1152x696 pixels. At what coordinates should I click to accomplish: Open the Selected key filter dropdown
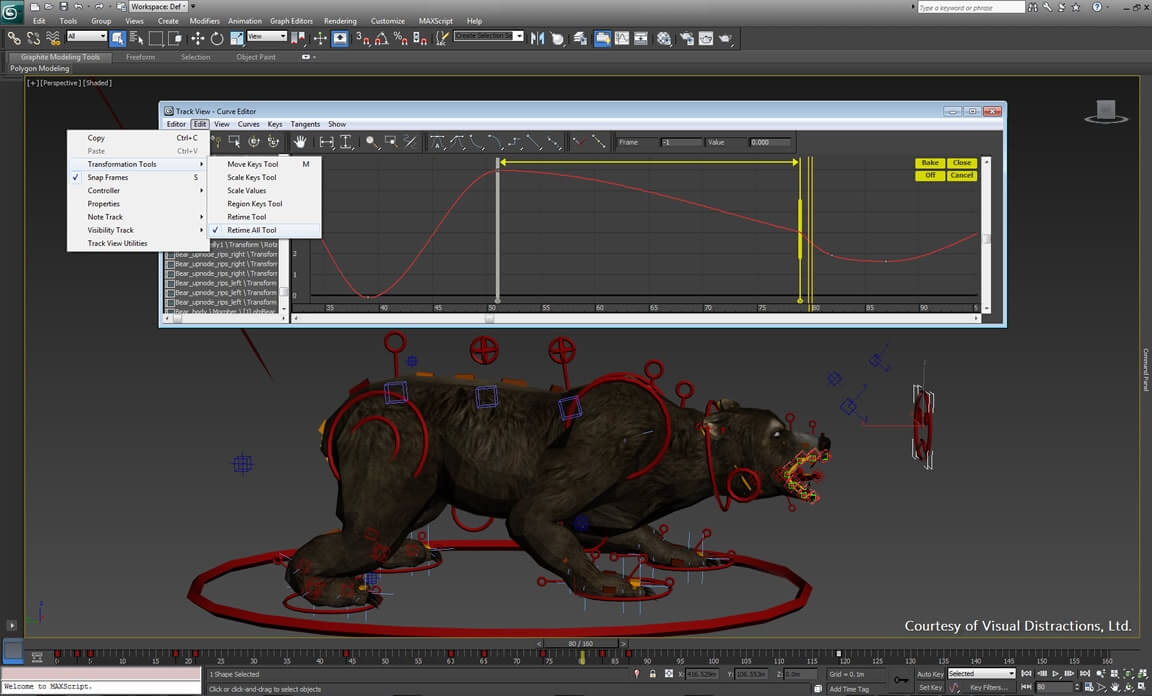pyautogui.click(x=980, y=674)
